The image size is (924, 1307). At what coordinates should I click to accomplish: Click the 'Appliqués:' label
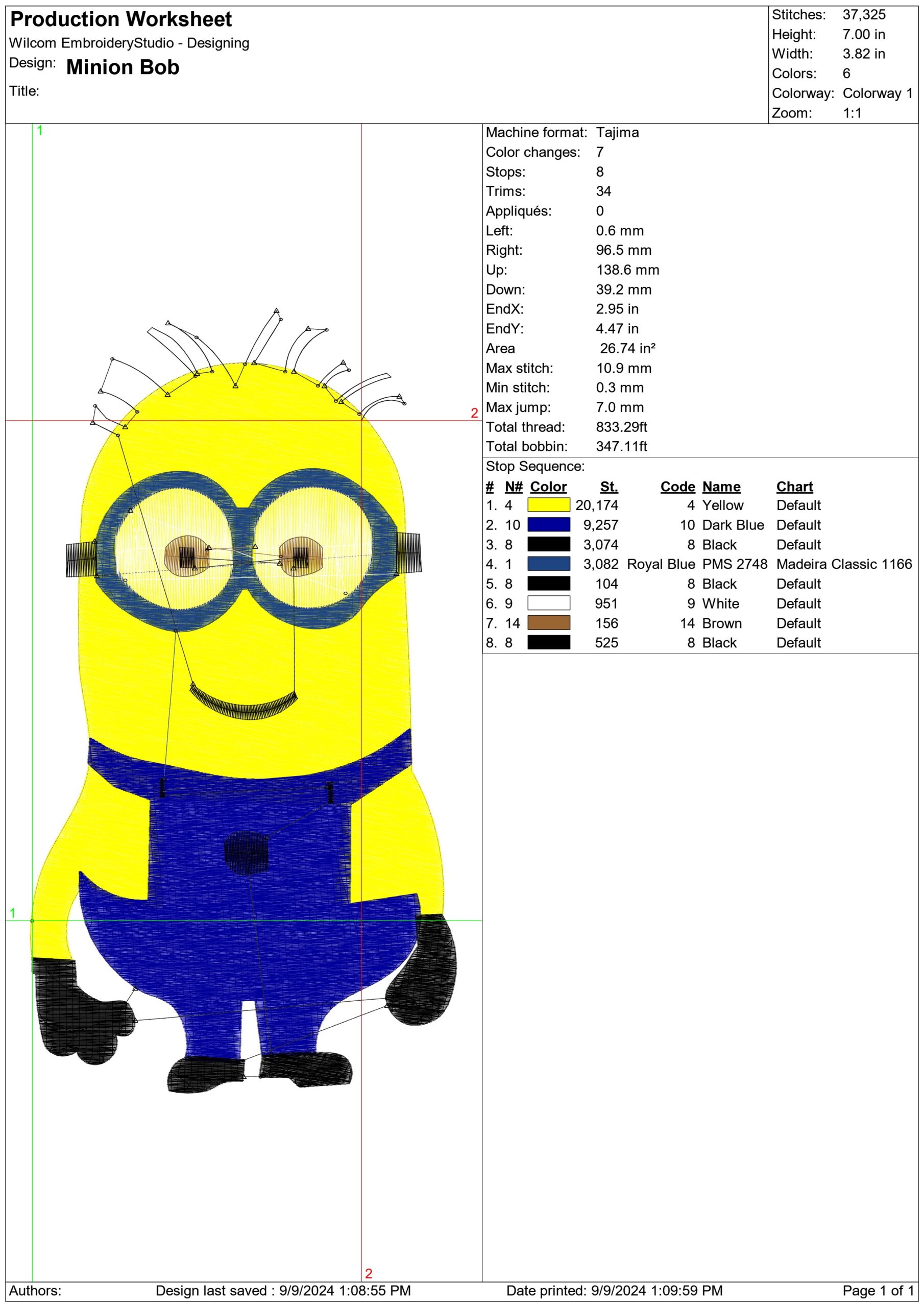pos(519,211)
